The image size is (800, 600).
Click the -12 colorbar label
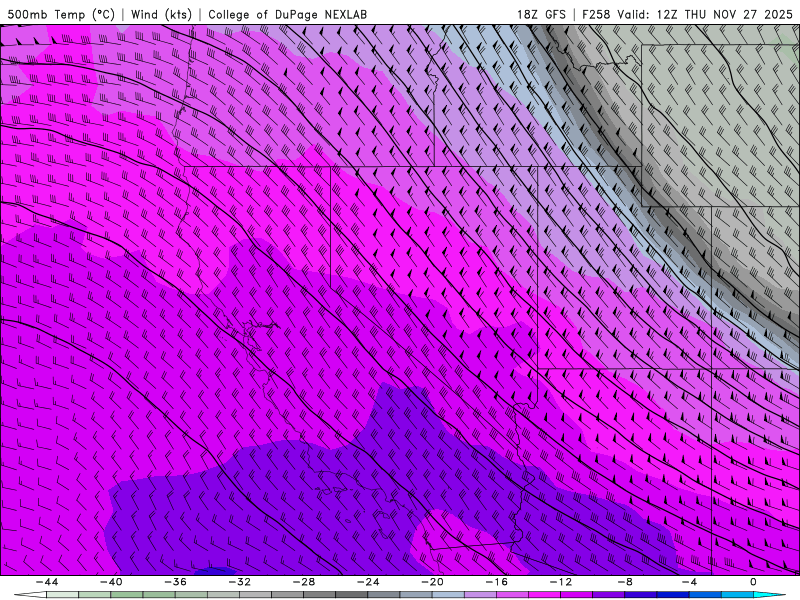[x=561, y=582]
